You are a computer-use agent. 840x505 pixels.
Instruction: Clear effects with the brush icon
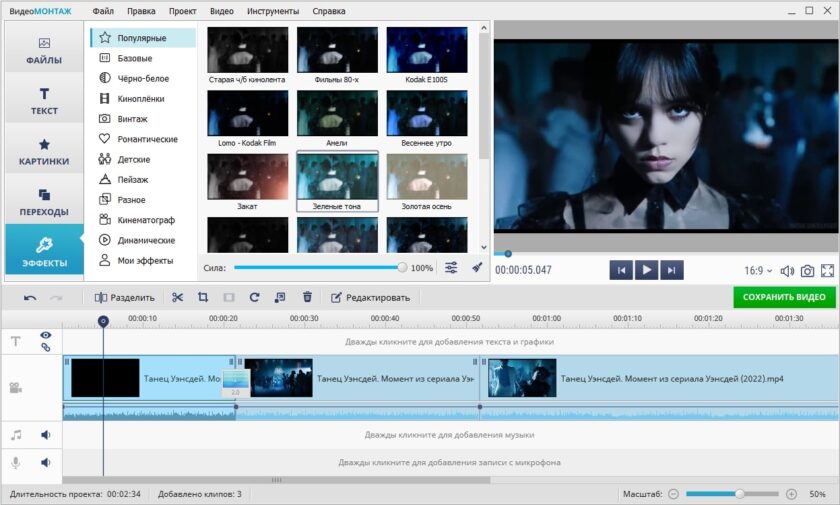click(x=477, y=268)
